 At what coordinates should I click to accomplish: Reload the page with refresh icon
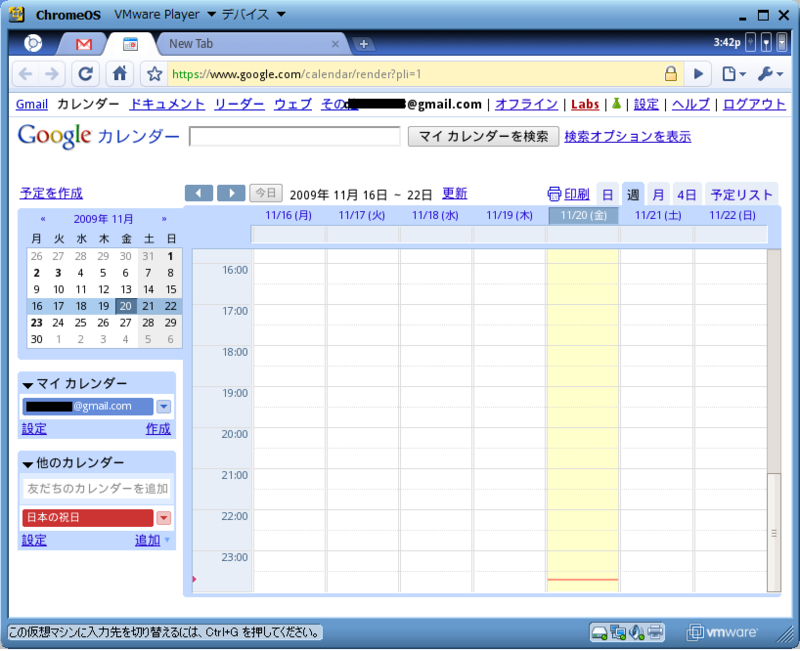(85, 74)
